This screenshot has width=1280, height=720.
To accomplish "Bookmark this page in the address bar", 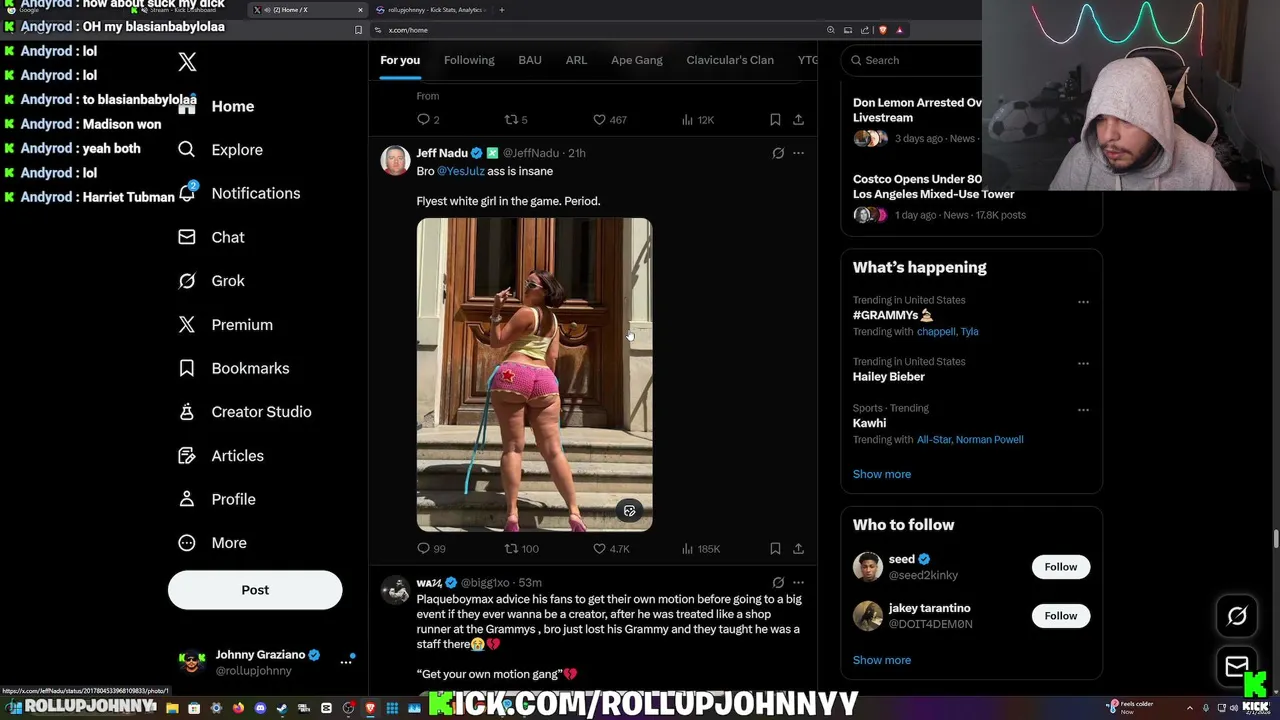I will (x=358, y=30).
